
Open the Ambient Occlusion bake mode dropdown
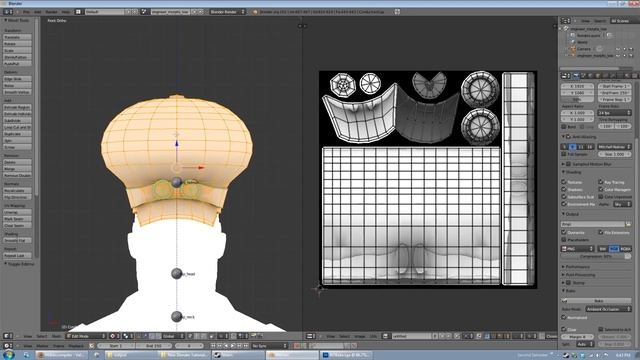(x=609, y=309)
